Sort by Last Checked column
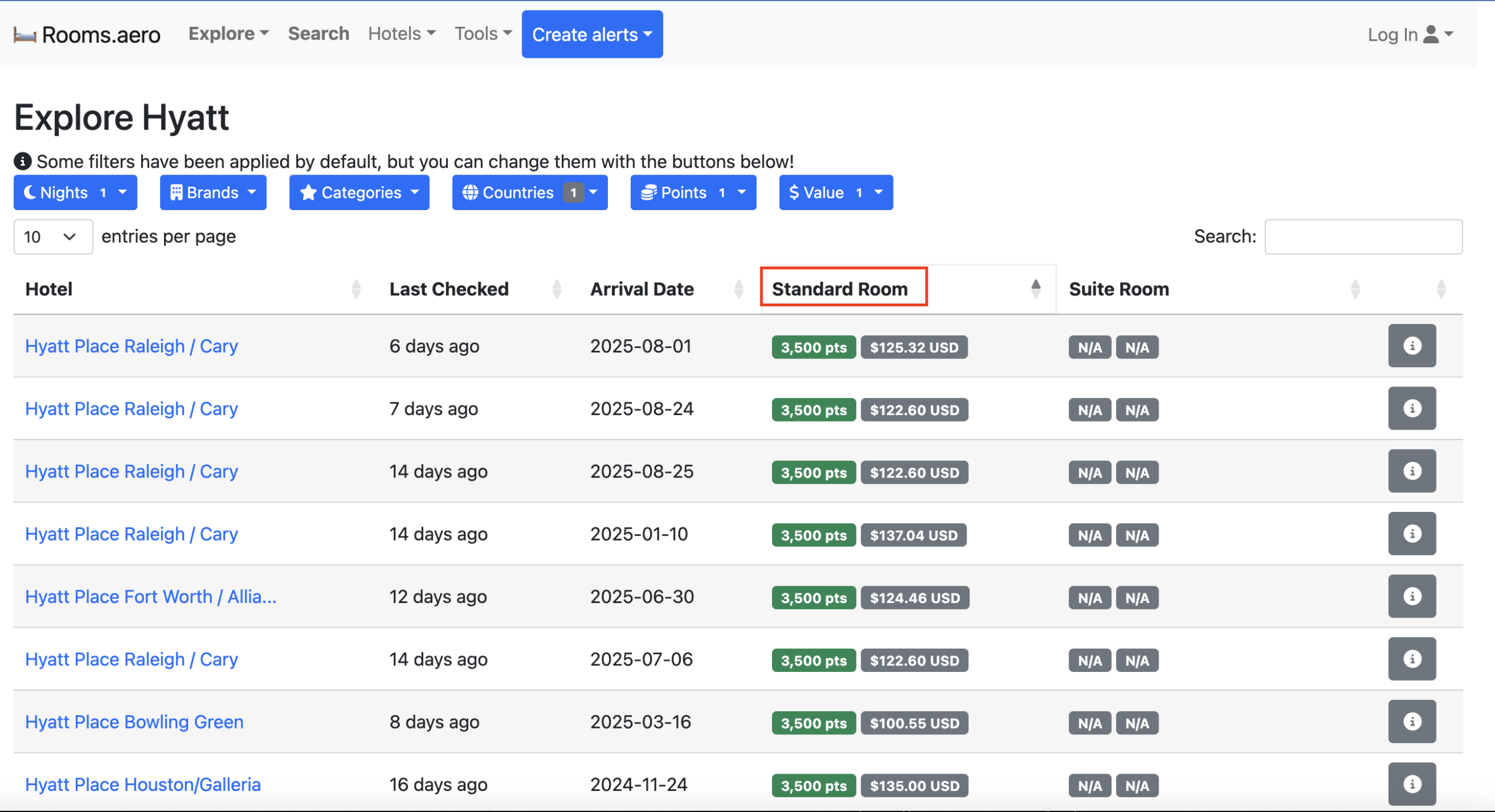Image resolution: width=1495 pixels, height=812 pixels. coord(449,289)
